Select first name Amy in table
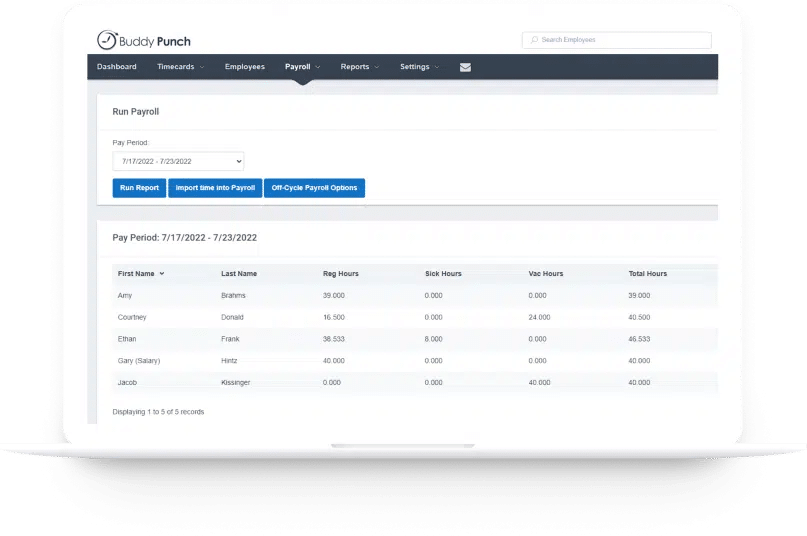 pyautogui.click(x=125, y=296)
